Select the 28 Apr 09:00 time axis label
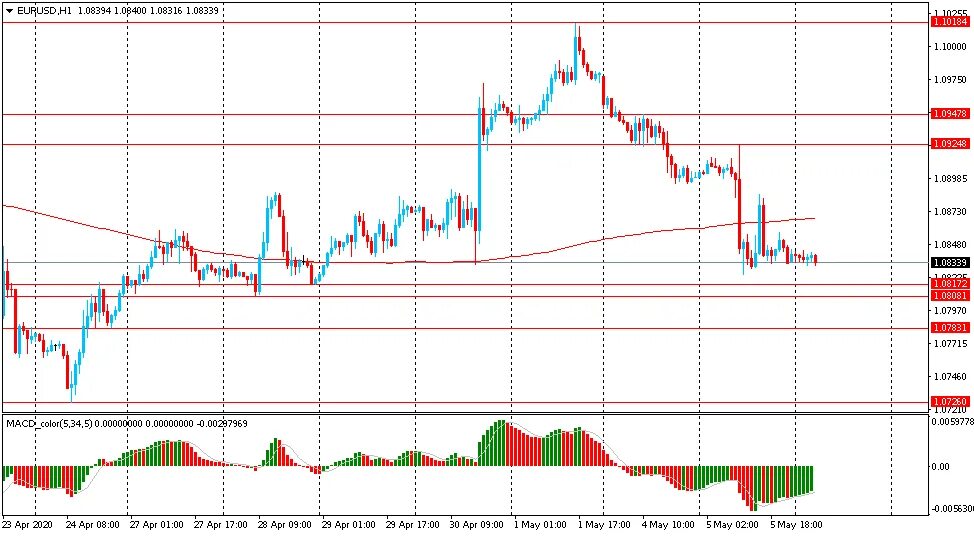 (x=284, y=525)
